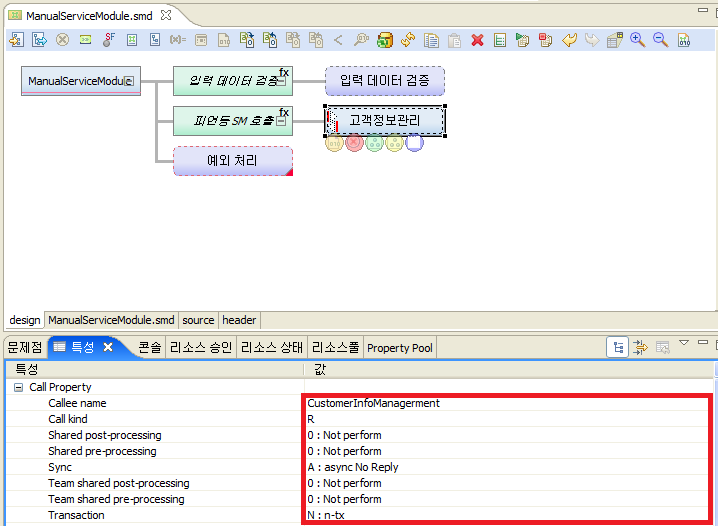718x526 pixels.
Task: Click the red X circle under 고객정보관리
Action: click(x=354, y=143)
